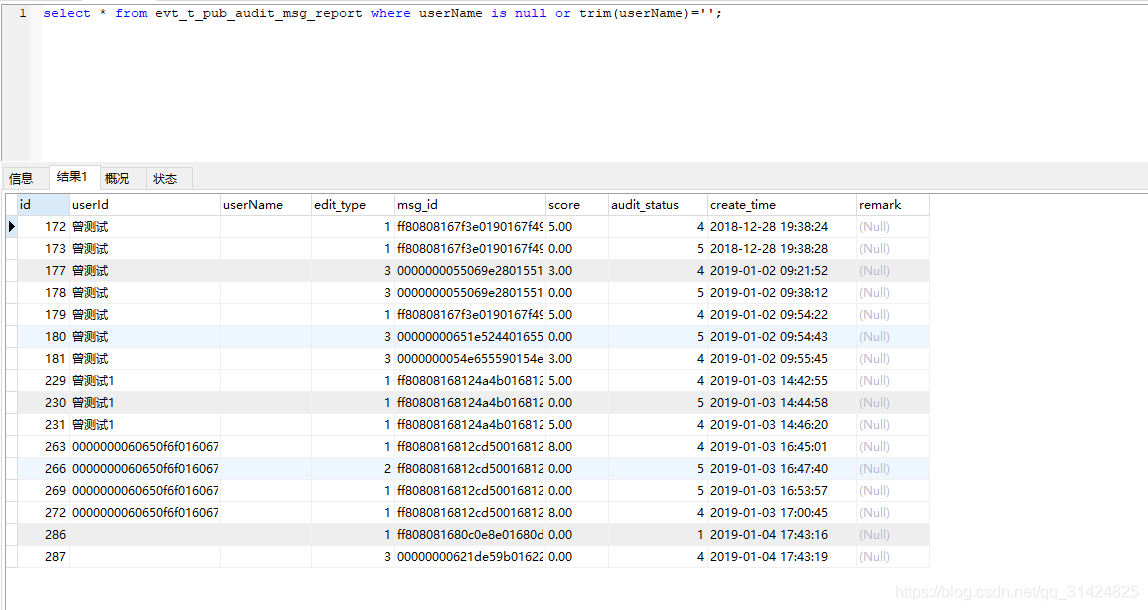
Task: Click the msg_id column header
Action: pyautogui.click(x=470, y=205)
